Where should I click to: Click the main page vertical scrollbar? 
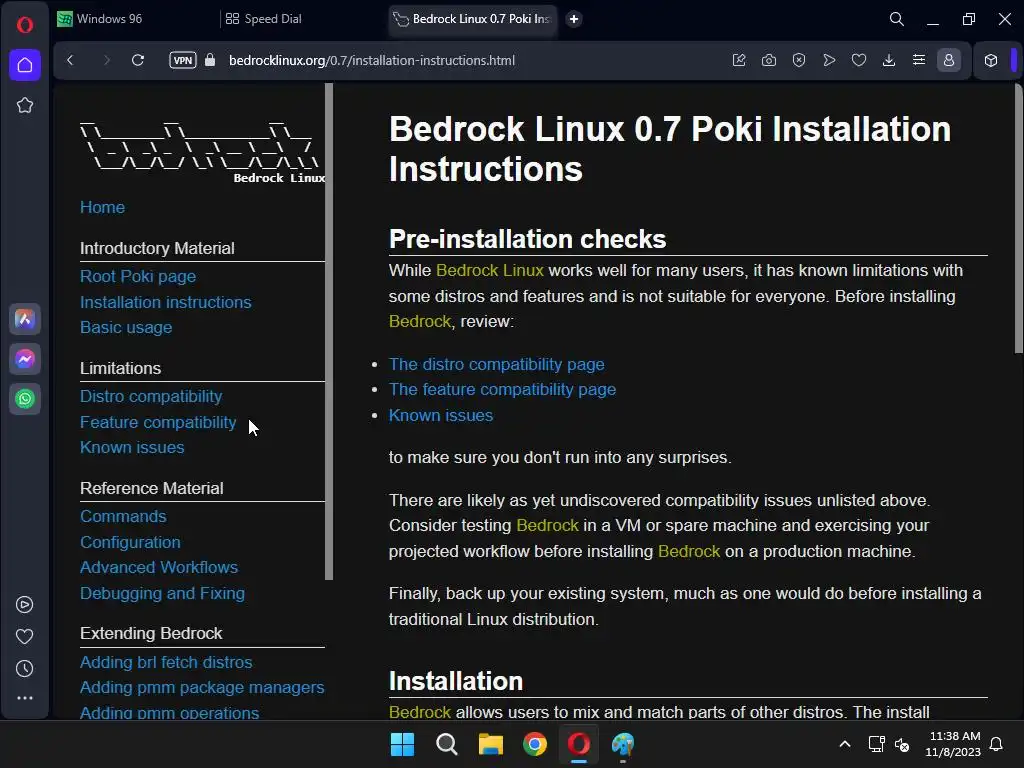1018,219
